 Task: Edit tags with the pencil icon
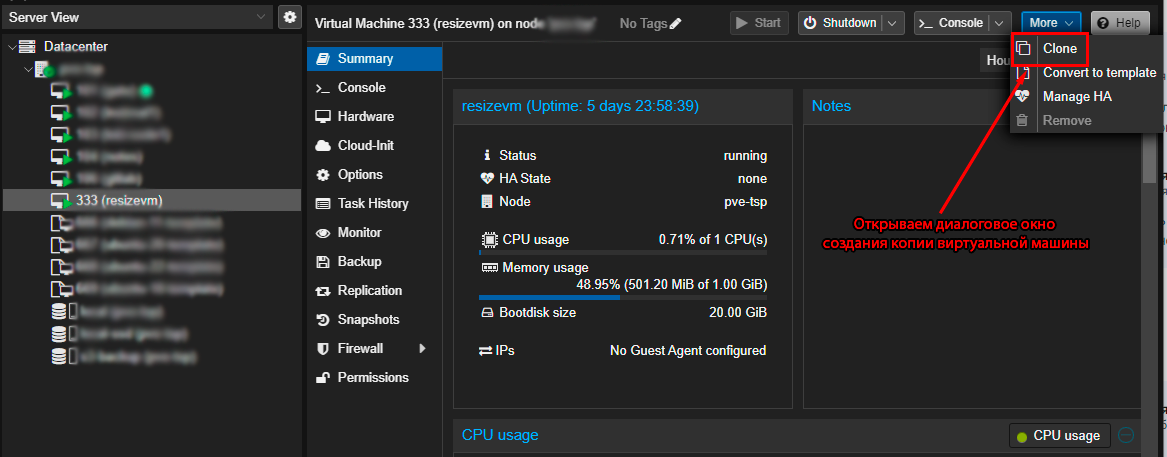click(x=675, y=24)
